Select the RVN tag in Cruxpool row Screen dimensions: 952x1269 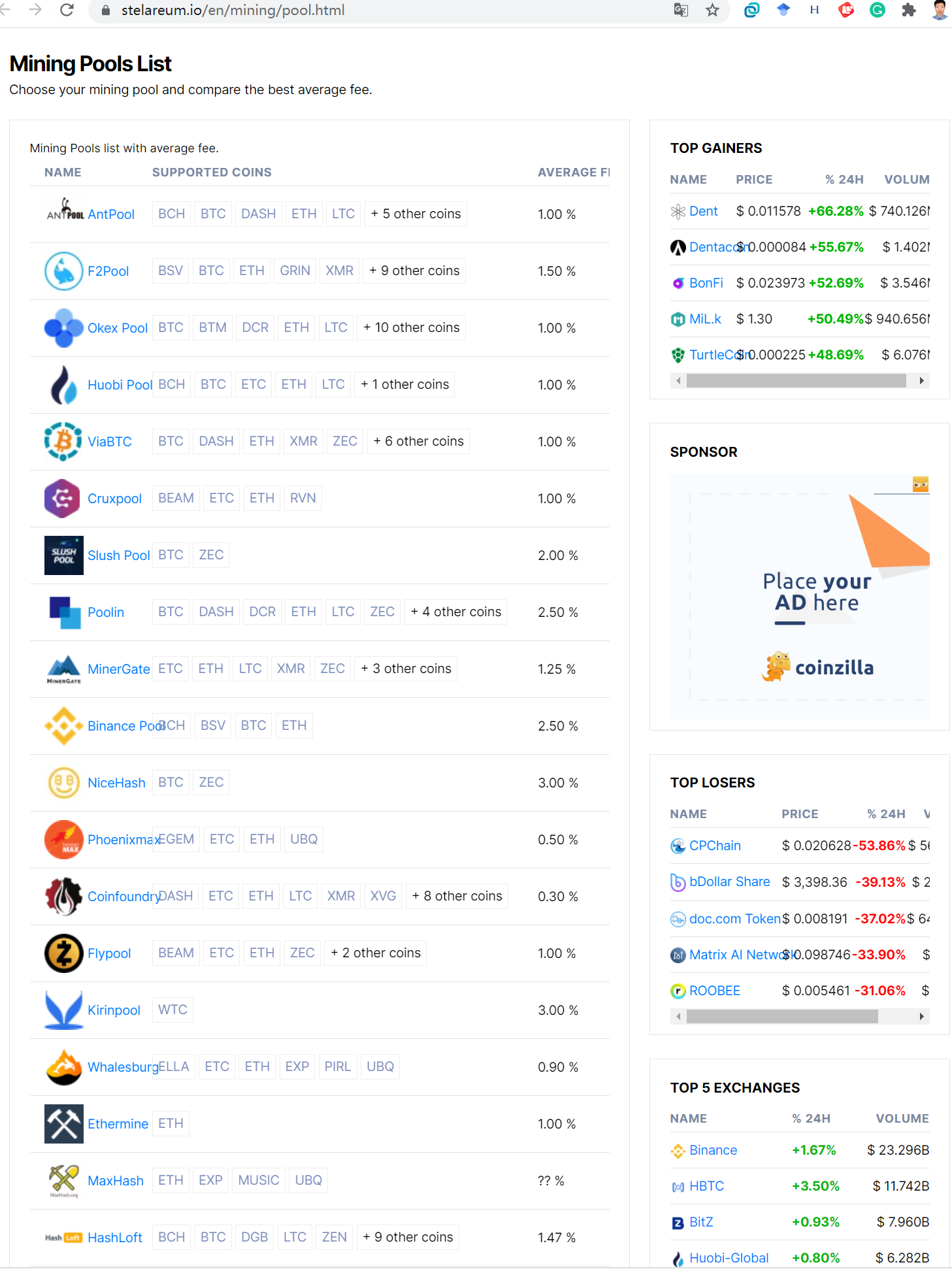(303, 499)
